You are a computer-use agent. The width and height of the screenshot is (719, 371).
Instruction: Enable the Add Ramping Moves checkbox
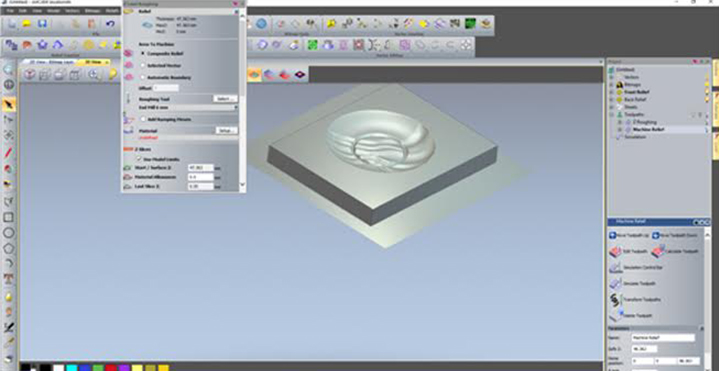[143, 119]
